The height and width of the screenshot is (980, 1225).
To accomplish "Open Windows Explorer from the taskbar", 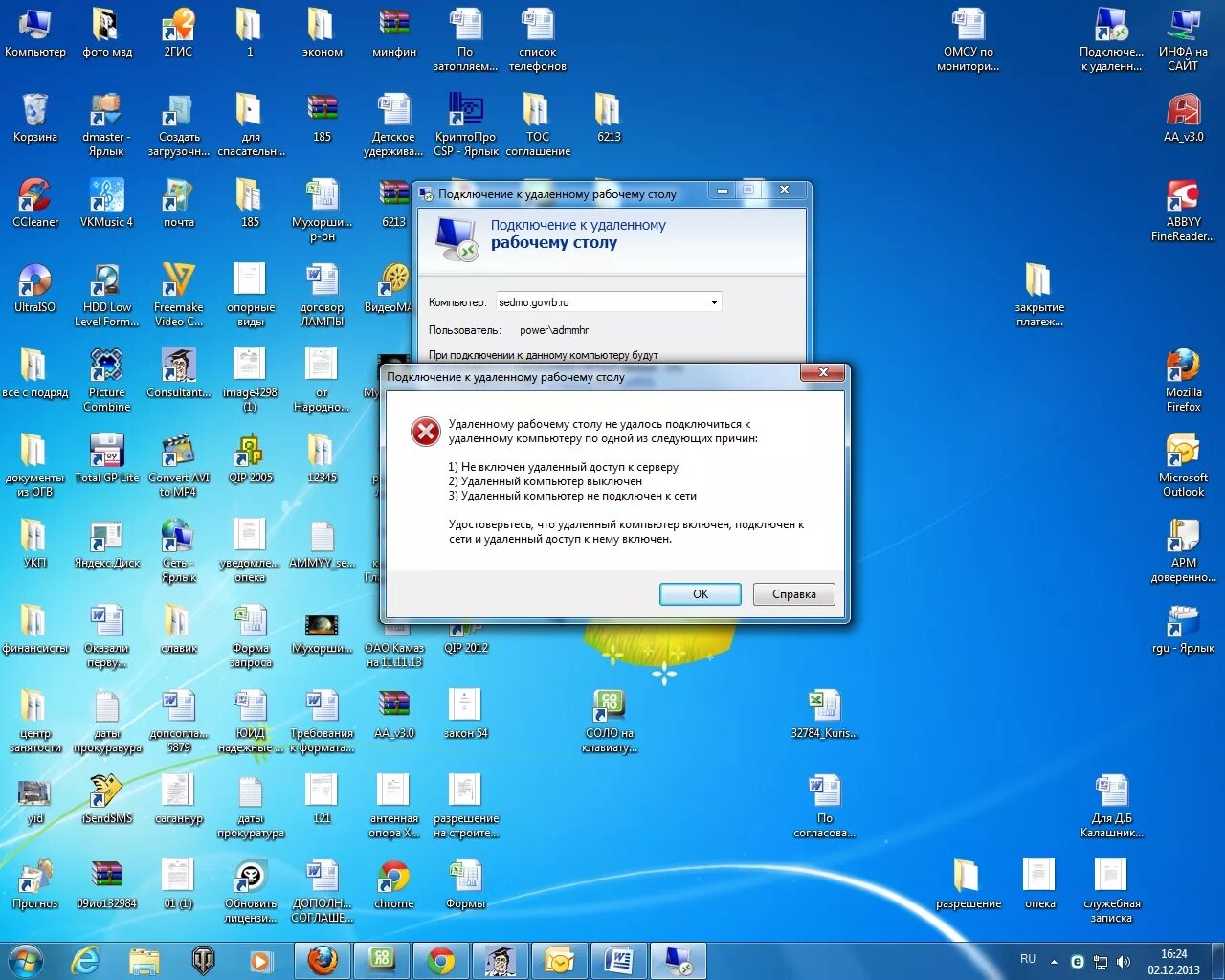I will pyautogui.click(x=144, y=960).
